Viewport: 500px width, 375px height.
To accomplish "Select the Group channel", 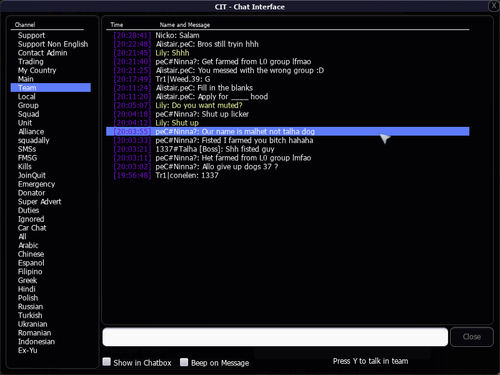I will [28, 105].
